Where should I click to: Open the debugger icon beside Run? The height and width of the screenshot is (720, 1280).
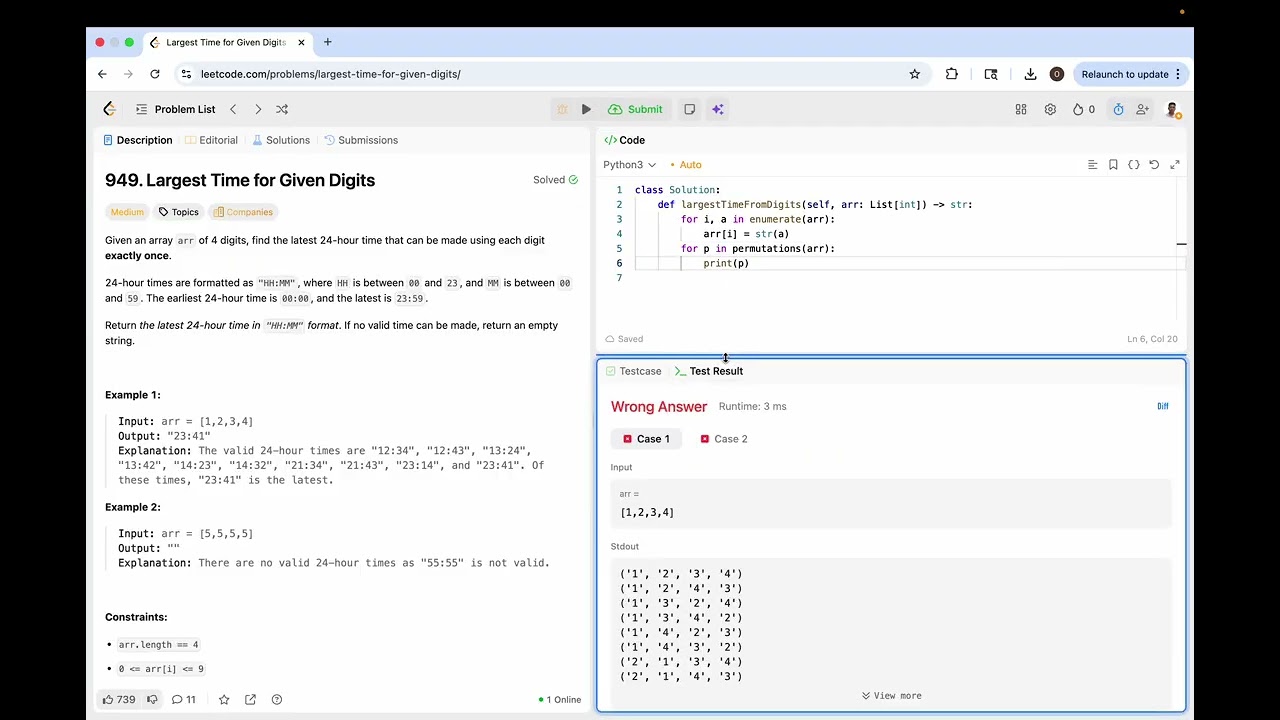tap(562, 109)
